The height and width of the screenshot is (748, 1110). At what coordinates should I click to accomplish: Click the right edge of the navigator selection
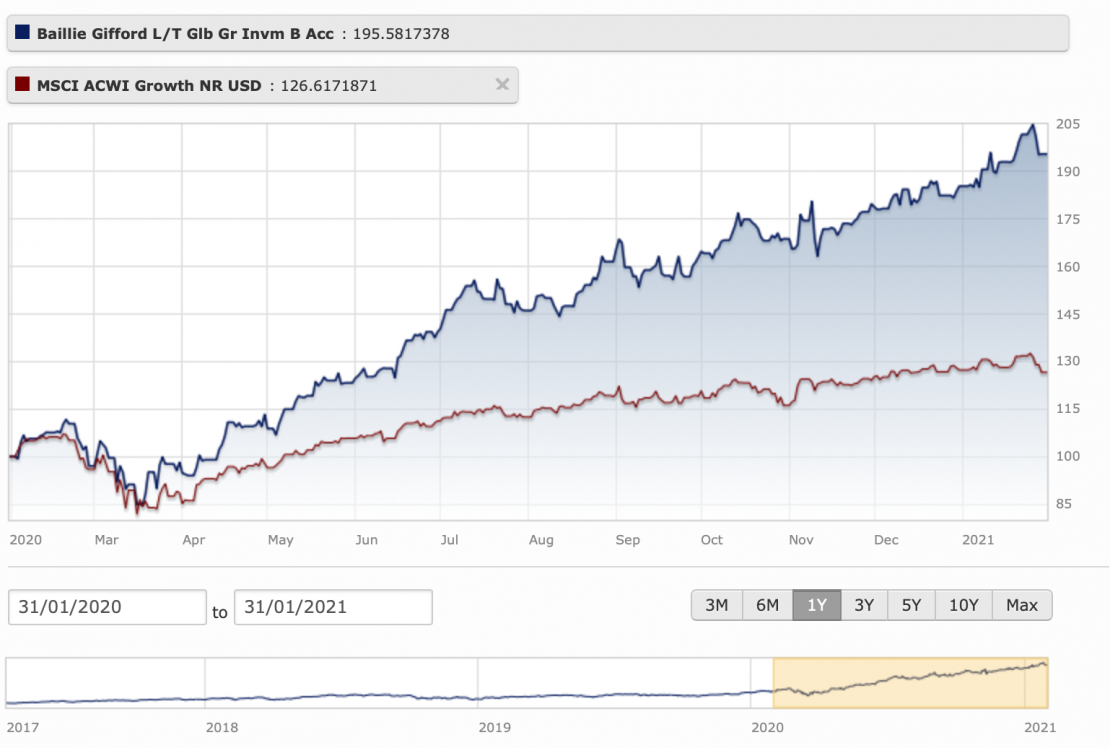(1047, 683)
